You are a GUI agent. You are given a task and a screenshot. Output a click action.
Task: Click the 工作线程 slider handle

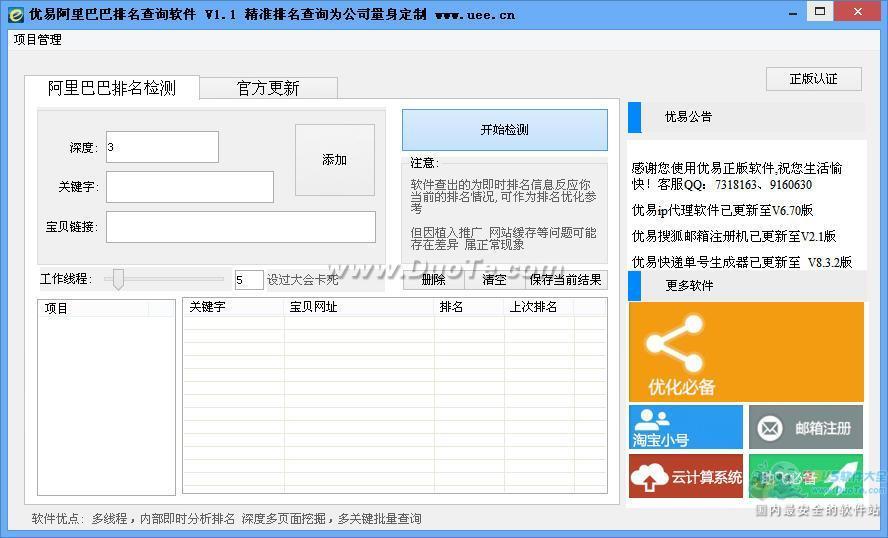[118, 280]
